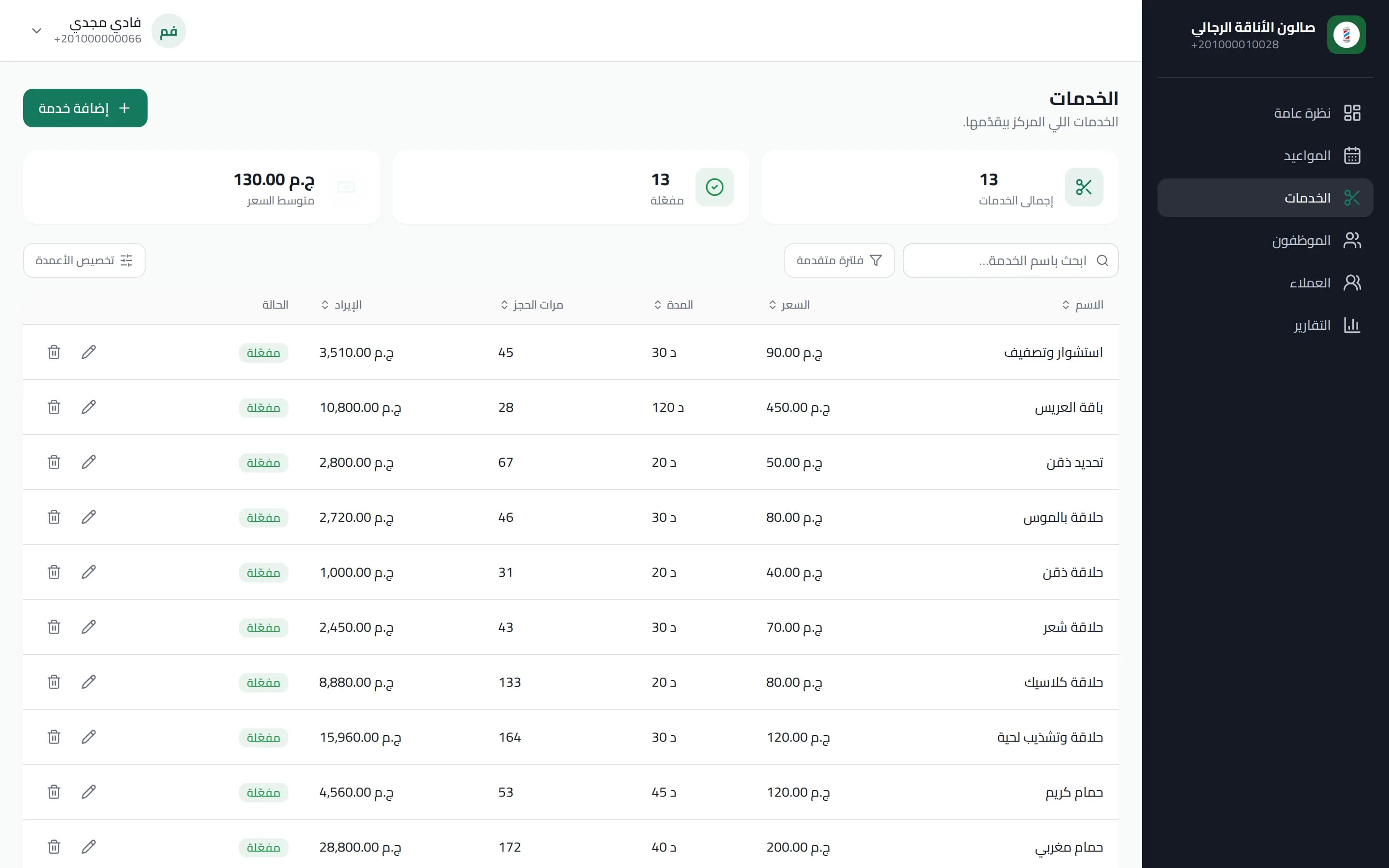The width and height of the screenshot is (1389, 868).
Task: Edit the استشوار وتصفيف service with pencil icon
Action: tap(88, 352)
